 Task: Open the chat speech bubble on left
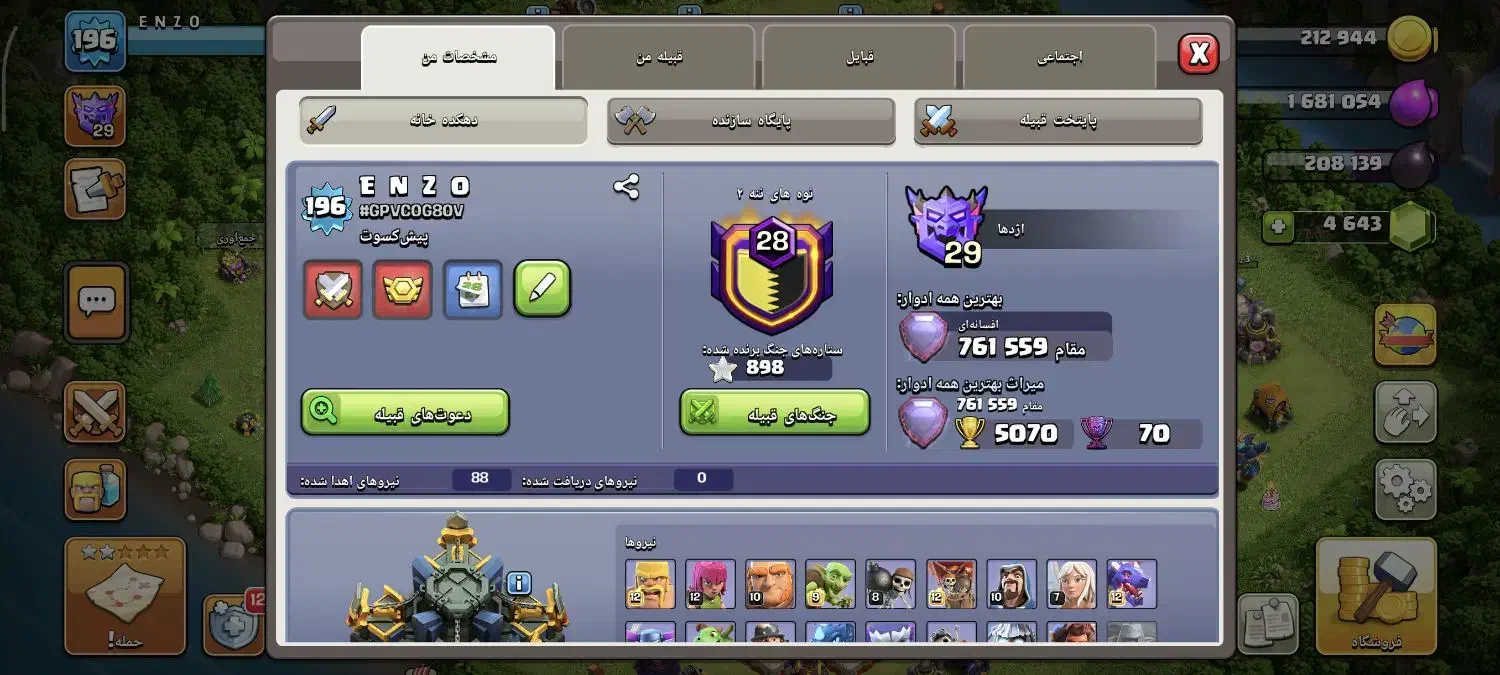(x=96, y=302)
